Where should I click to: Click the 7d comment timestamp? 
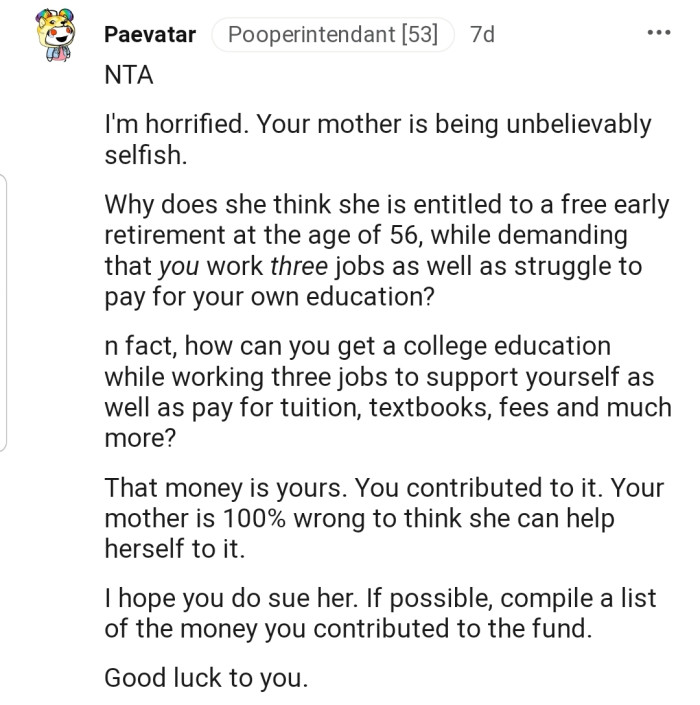[x=482, y=35]
